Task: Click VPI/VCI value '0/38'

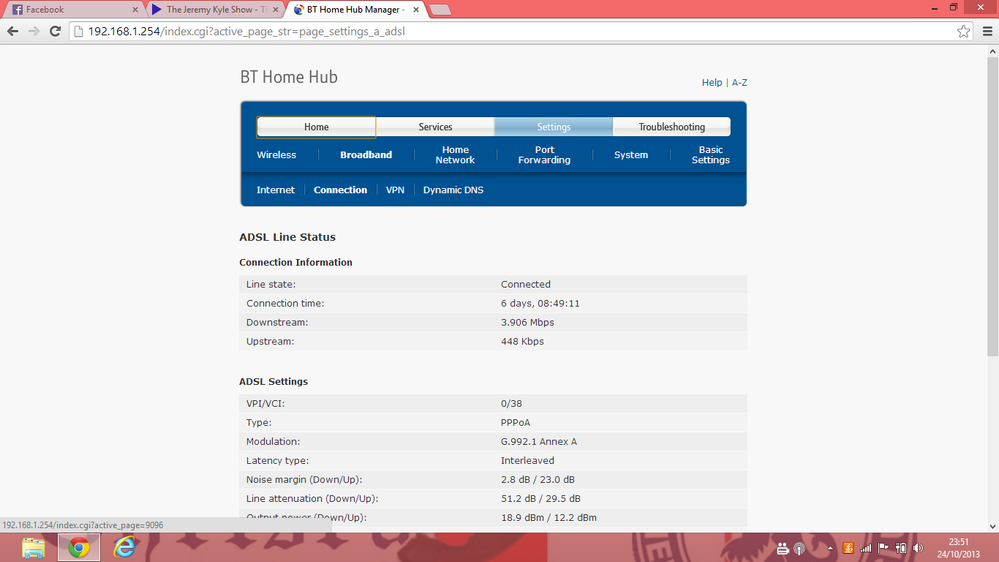Action: click(512, 403)
